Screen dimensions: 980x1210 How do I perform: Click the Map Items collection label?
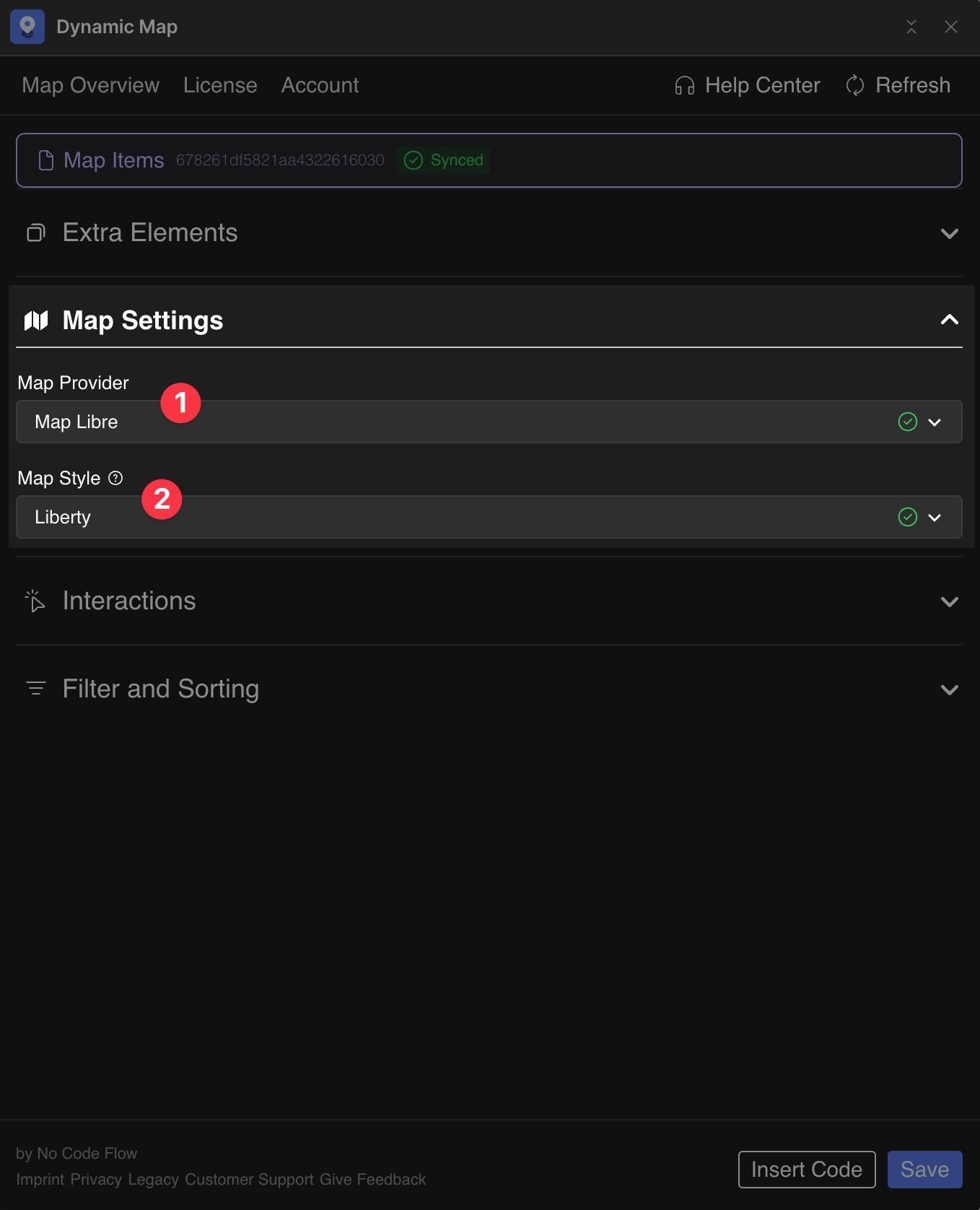click(114, 160)
